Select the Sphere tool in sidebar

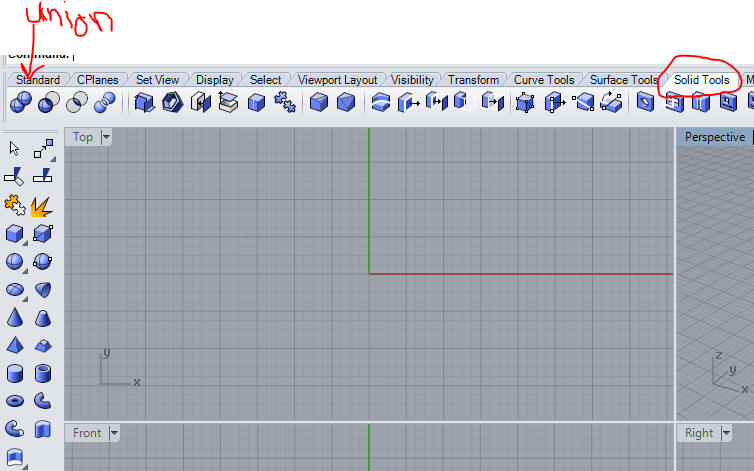[x=15, y=261]
